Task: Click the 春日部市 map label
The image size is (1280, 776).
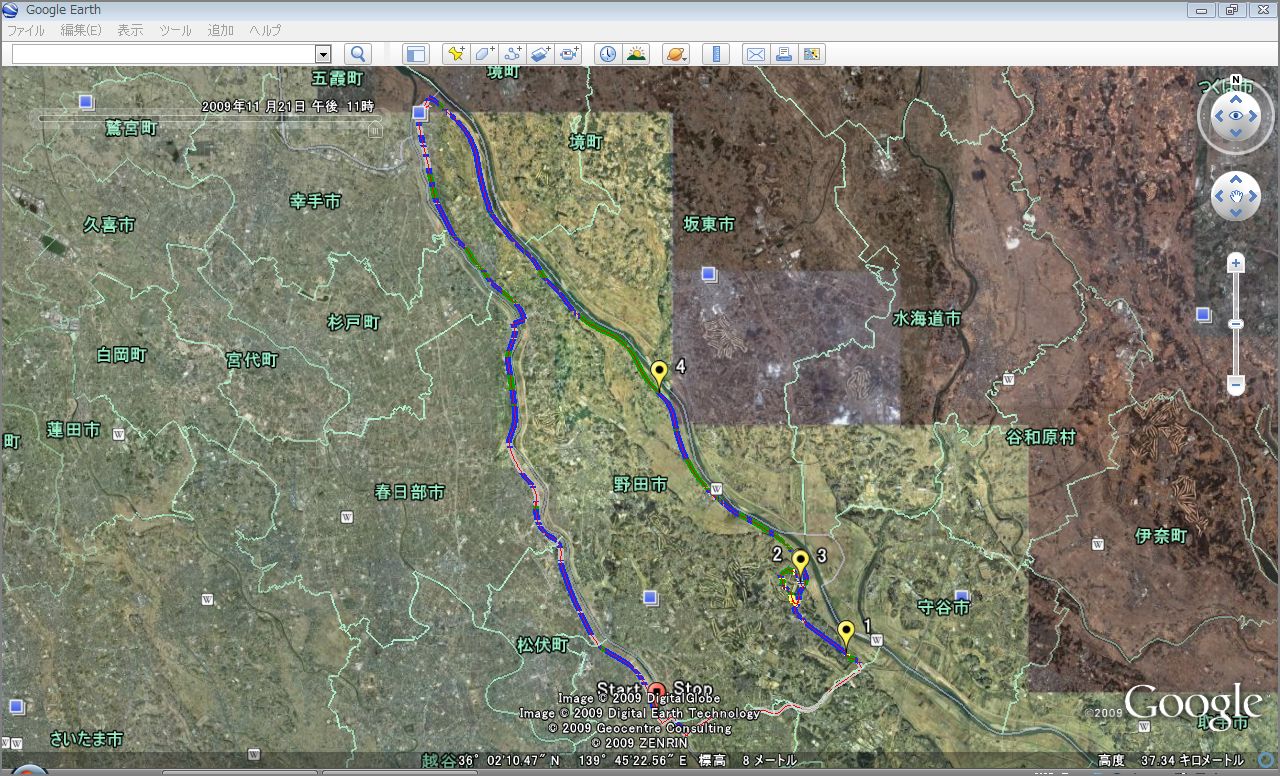Action: (410, 492)
